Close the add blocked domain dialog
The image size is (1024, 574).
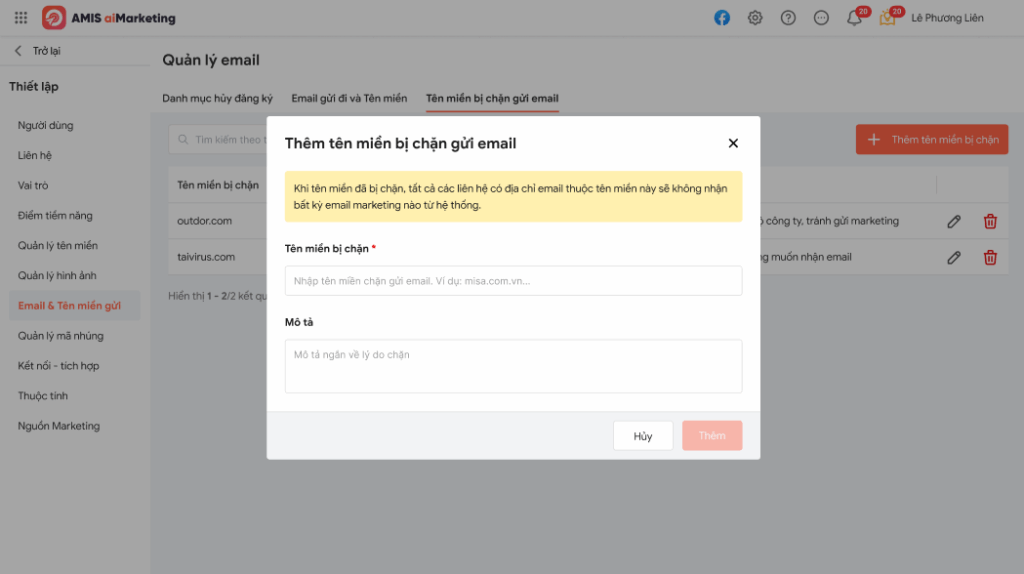click(733, 143)
